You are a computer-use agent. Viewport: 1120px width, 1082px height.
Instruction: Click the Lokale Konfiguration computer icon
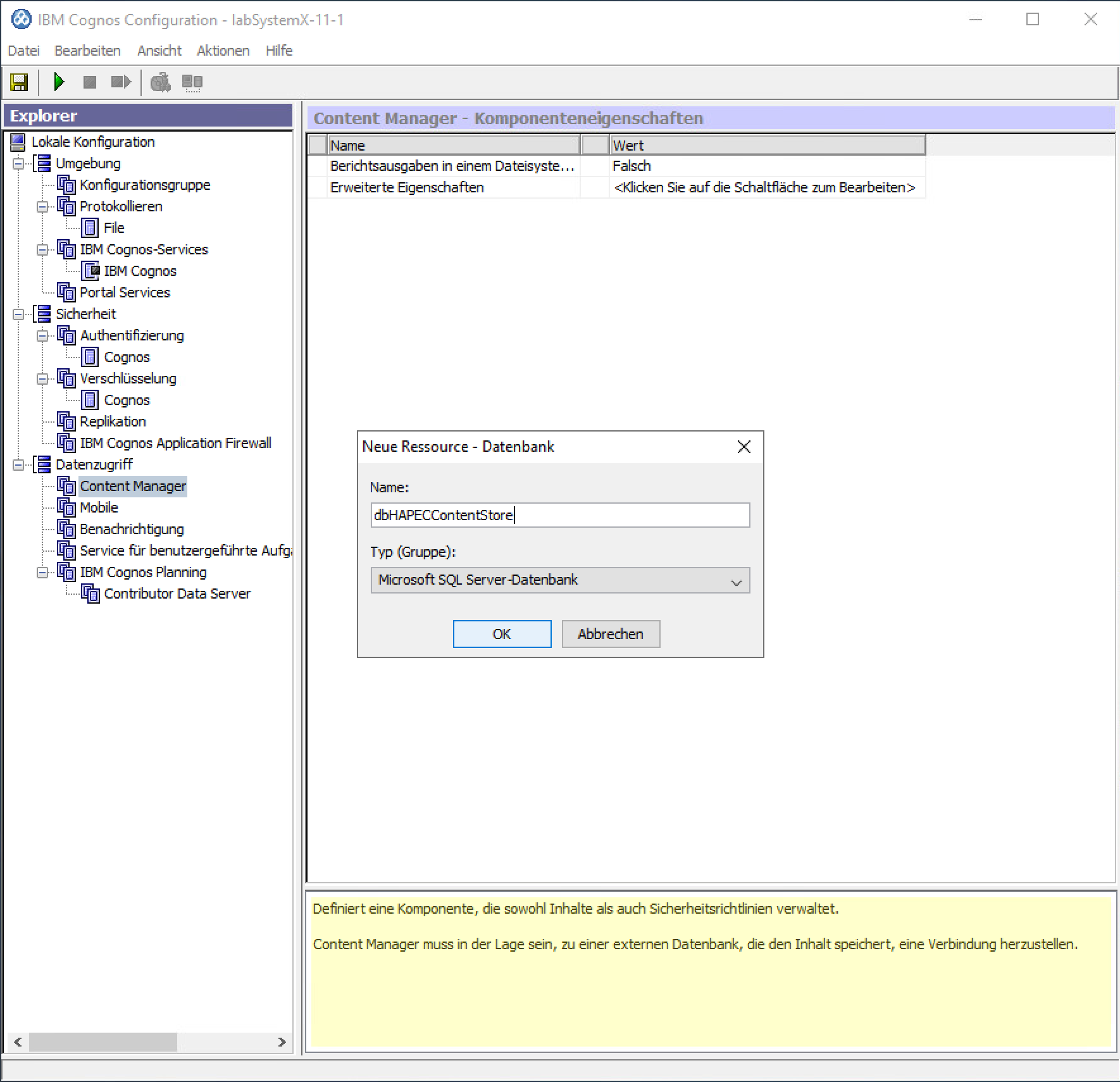18,142
